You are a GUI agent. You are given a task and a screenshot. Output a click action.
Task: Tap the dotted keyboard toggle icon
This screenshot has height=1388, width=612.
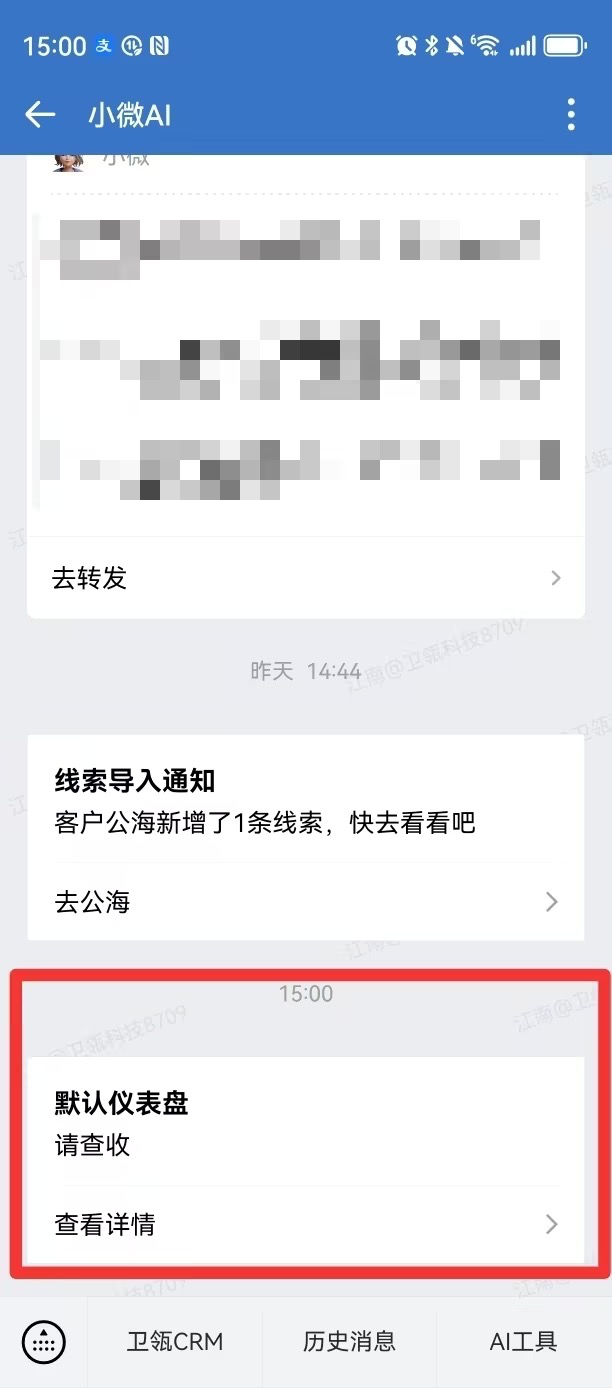click(x=43, y=1341)
